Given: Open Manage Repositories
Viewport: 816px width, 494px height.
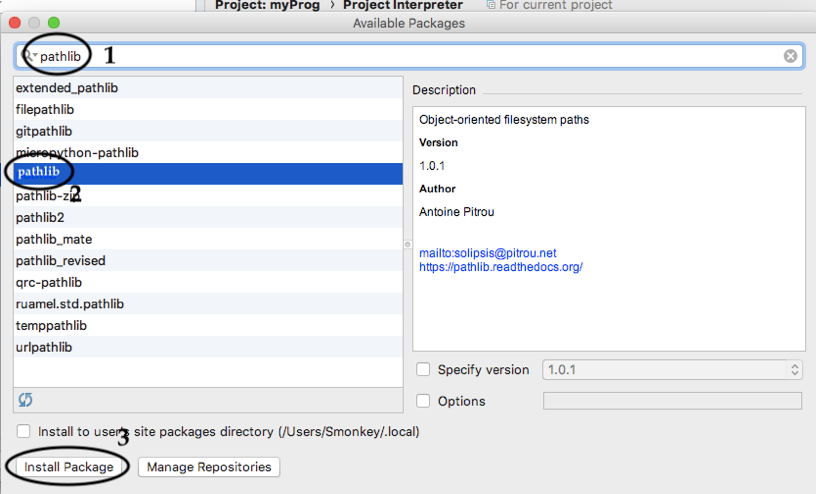Looking at the screenshot, I should coord(209,467).
